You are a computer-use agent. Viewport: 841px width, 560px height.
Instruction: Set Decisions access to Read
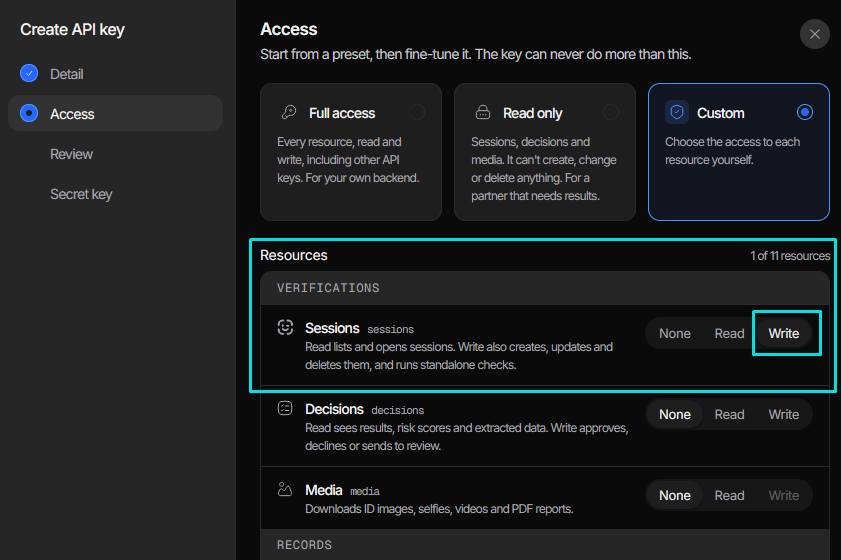729,415
